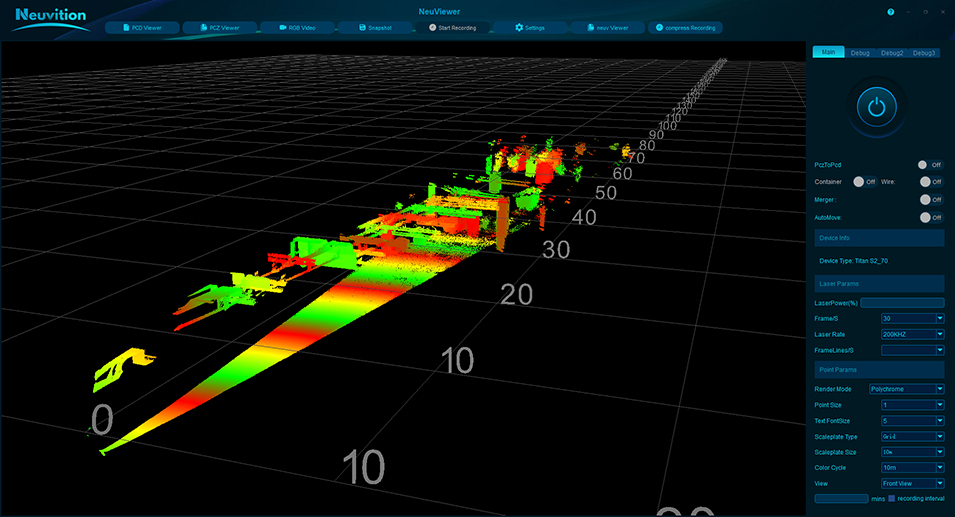This screenshot has width=955, height=517.
Task: Switch to the Debug tab
Action: 860,53
